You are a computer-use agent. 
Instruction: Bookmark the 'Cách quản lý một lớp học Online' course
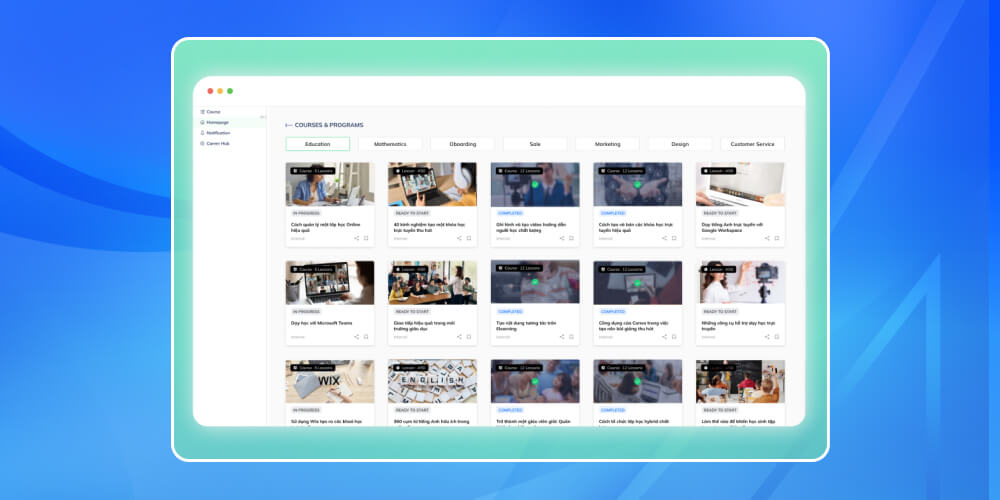coord(367,238)
